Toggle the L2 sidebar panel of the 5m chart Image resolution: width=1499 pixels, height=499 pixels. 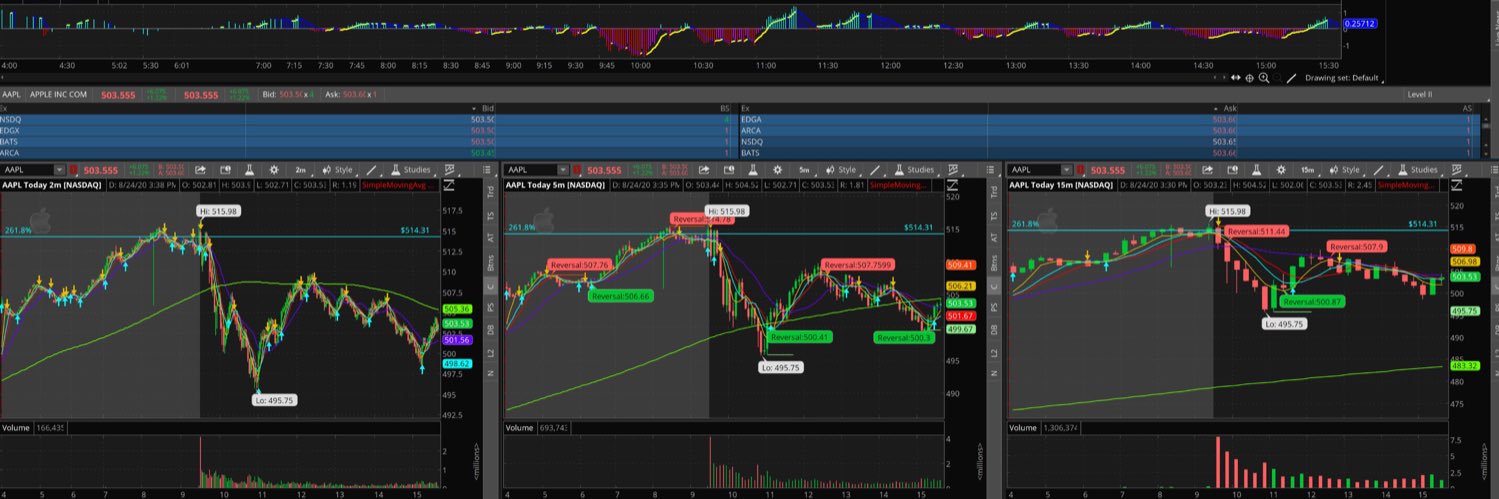point(993,351)
